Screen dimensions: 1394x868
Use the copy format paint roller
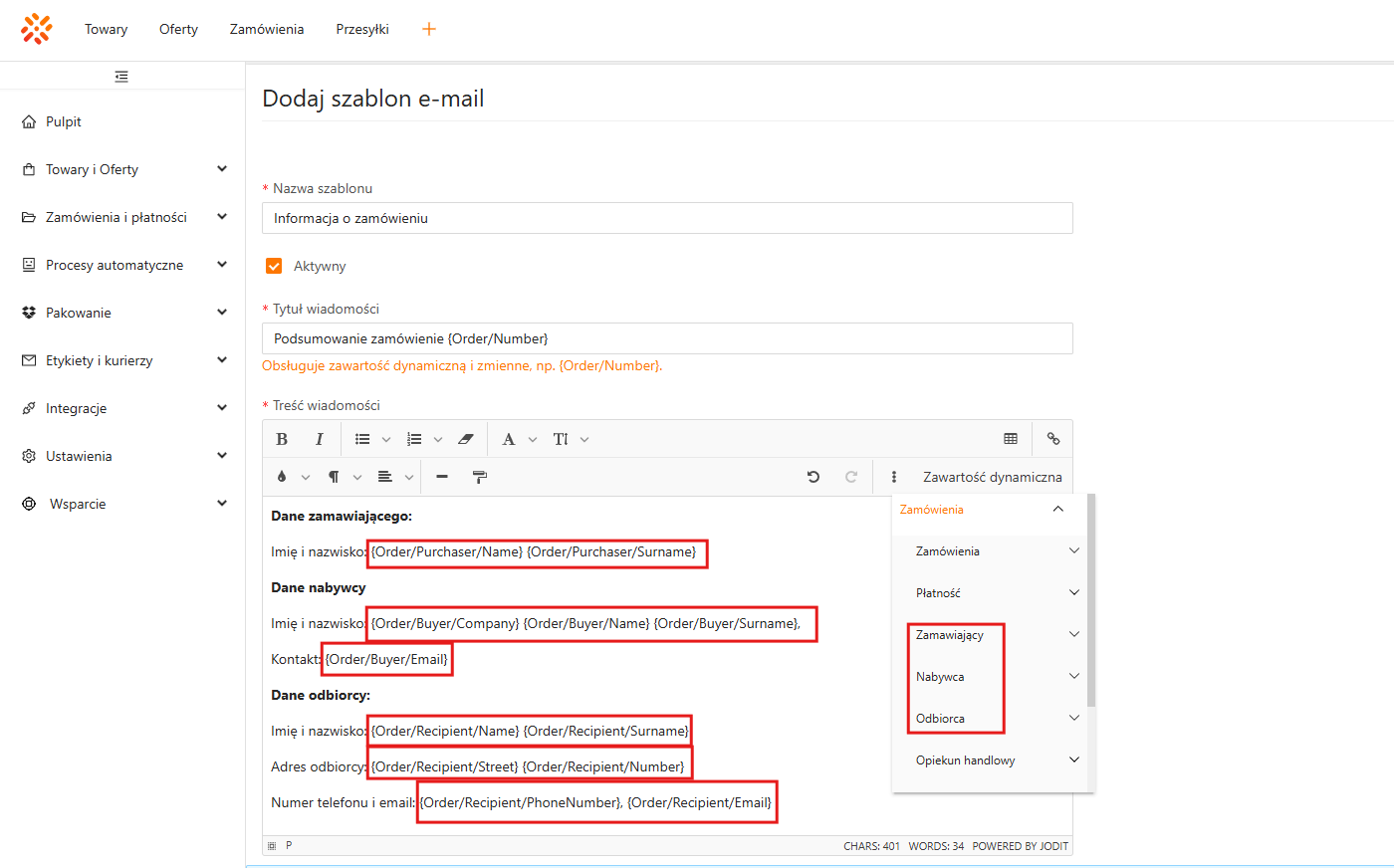[x=479, y=477]
